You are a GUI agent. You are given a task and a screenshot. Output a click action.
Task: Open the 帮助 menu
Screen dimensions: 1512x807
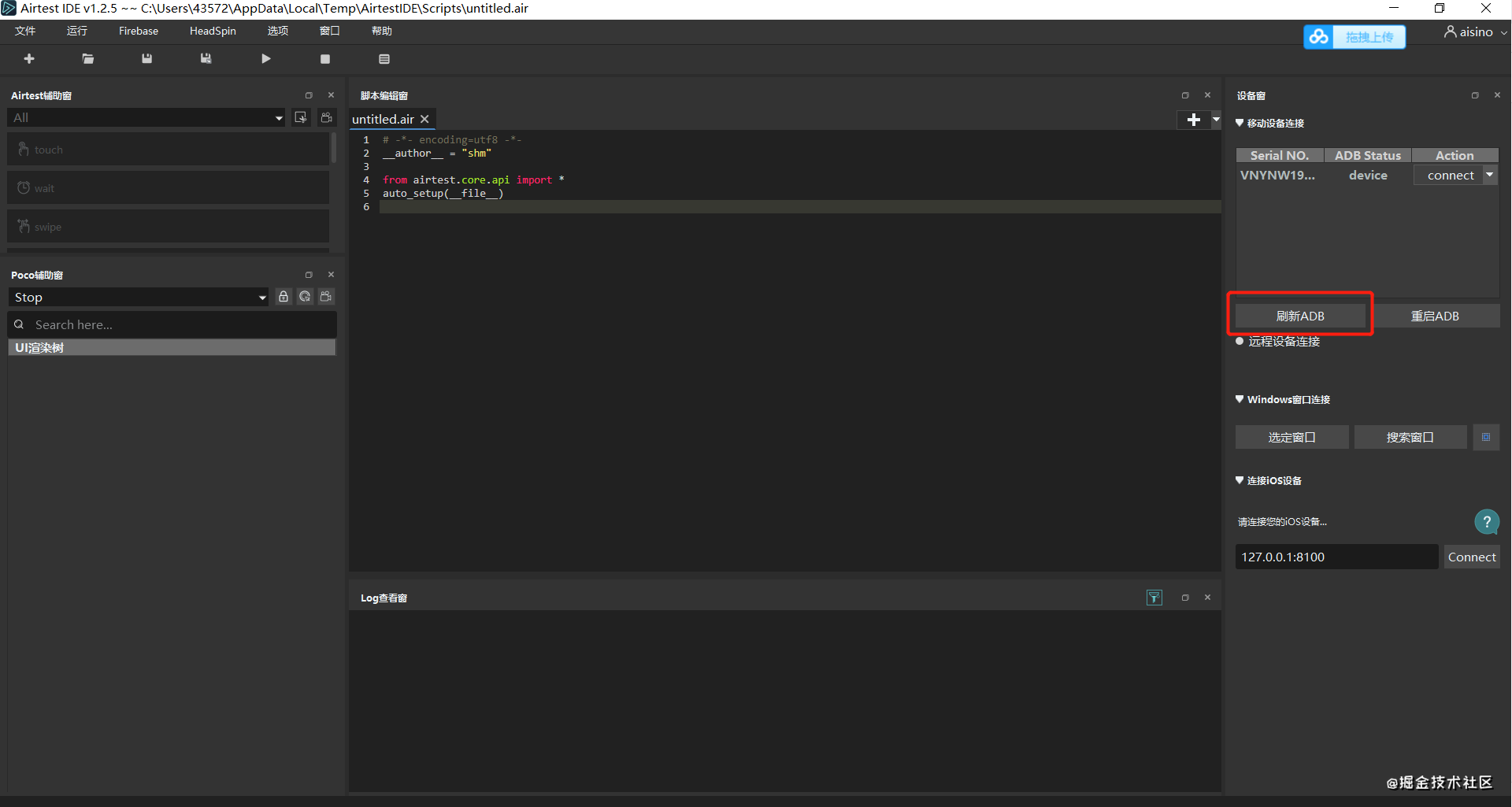point(382,31)
